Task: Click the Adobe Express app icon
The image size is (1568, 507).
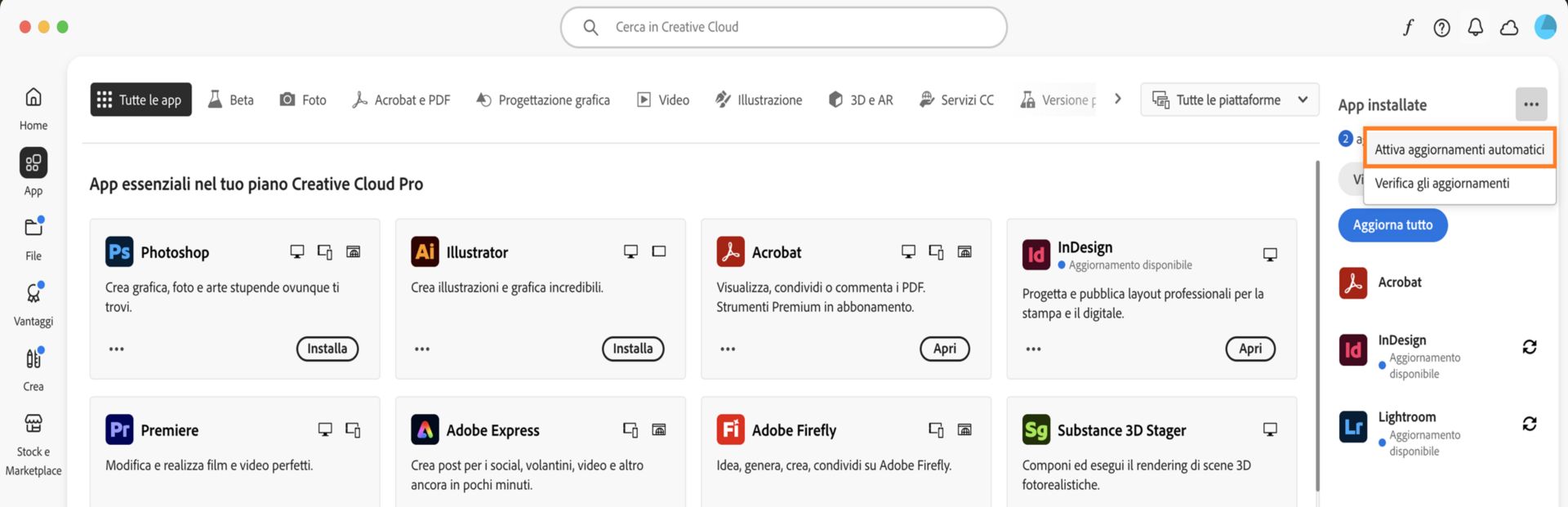Action: coord(425,429)
